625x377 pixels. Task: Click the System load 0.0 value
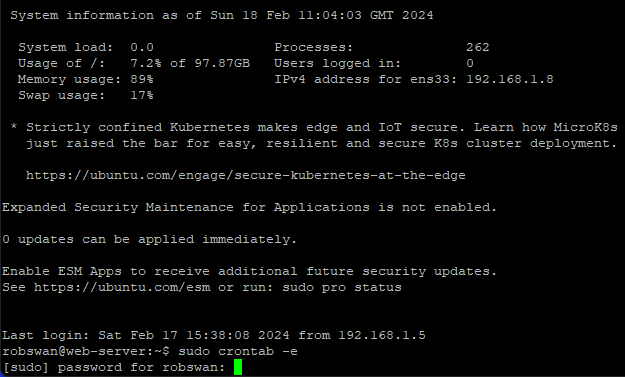point(142,47)
